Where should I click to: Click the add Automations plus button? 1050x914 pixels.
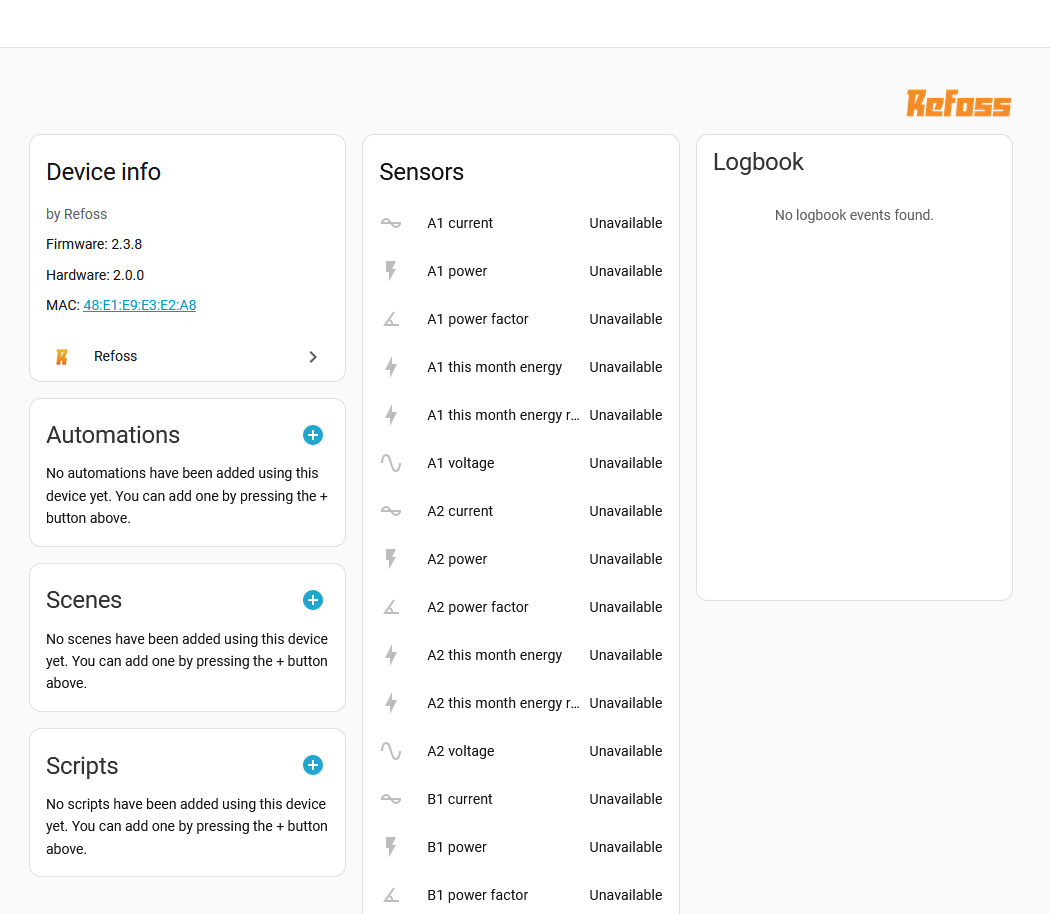tap(313, 435)
